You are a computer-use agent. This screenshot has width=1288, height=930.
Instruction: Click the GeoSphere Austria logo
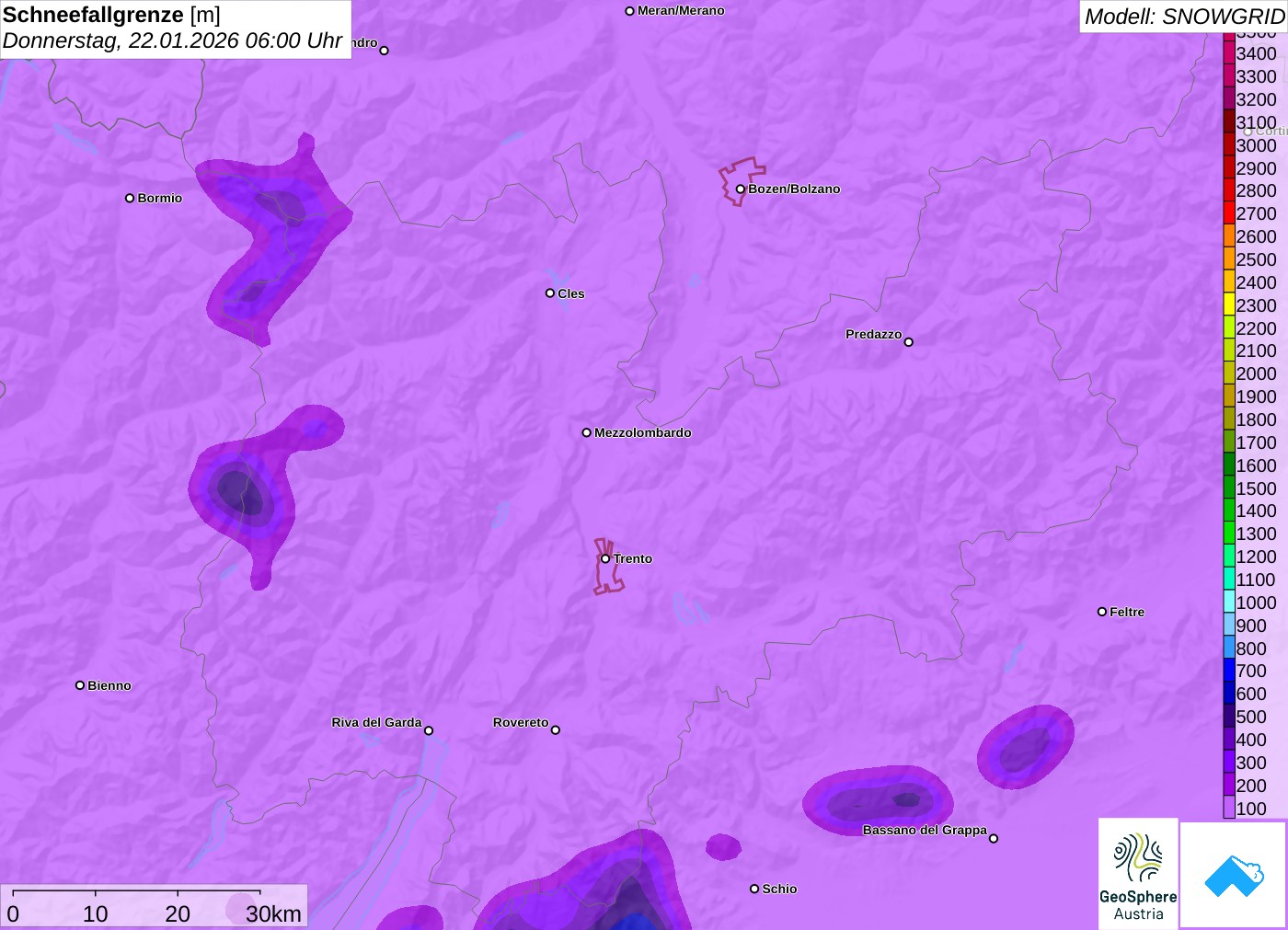pos(1138,873)
